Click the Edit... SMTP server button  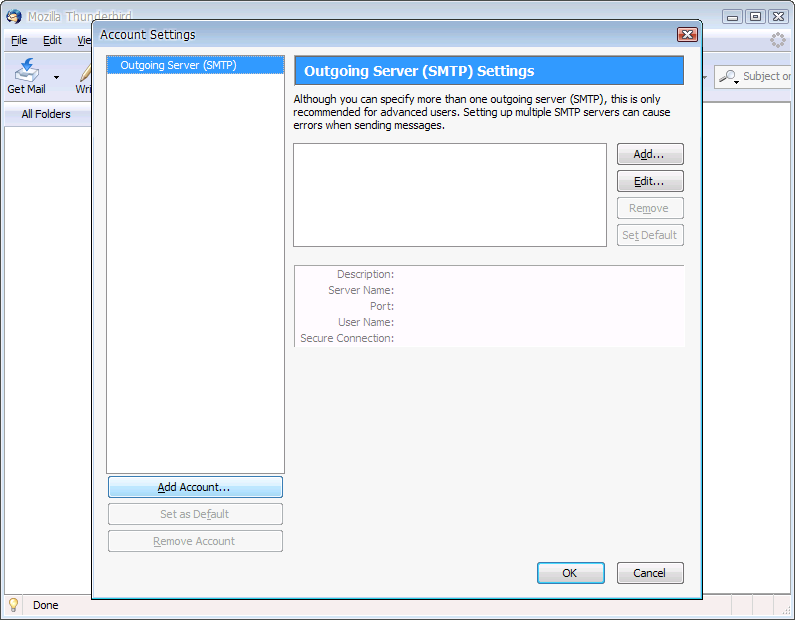pos(650,181)
